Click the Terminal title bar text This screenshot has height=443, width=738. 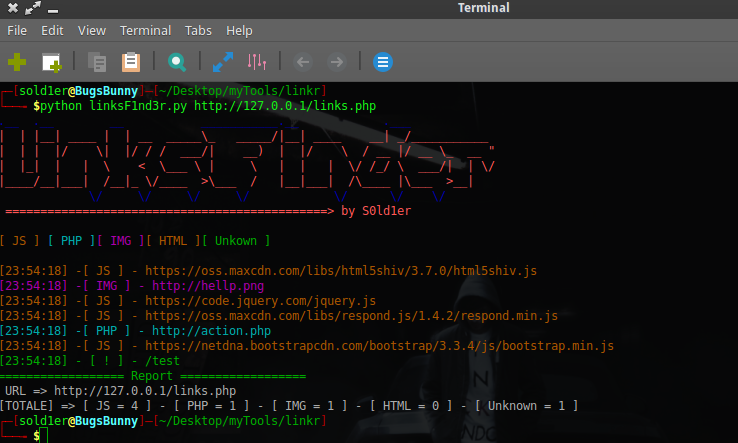pos(484,8)
